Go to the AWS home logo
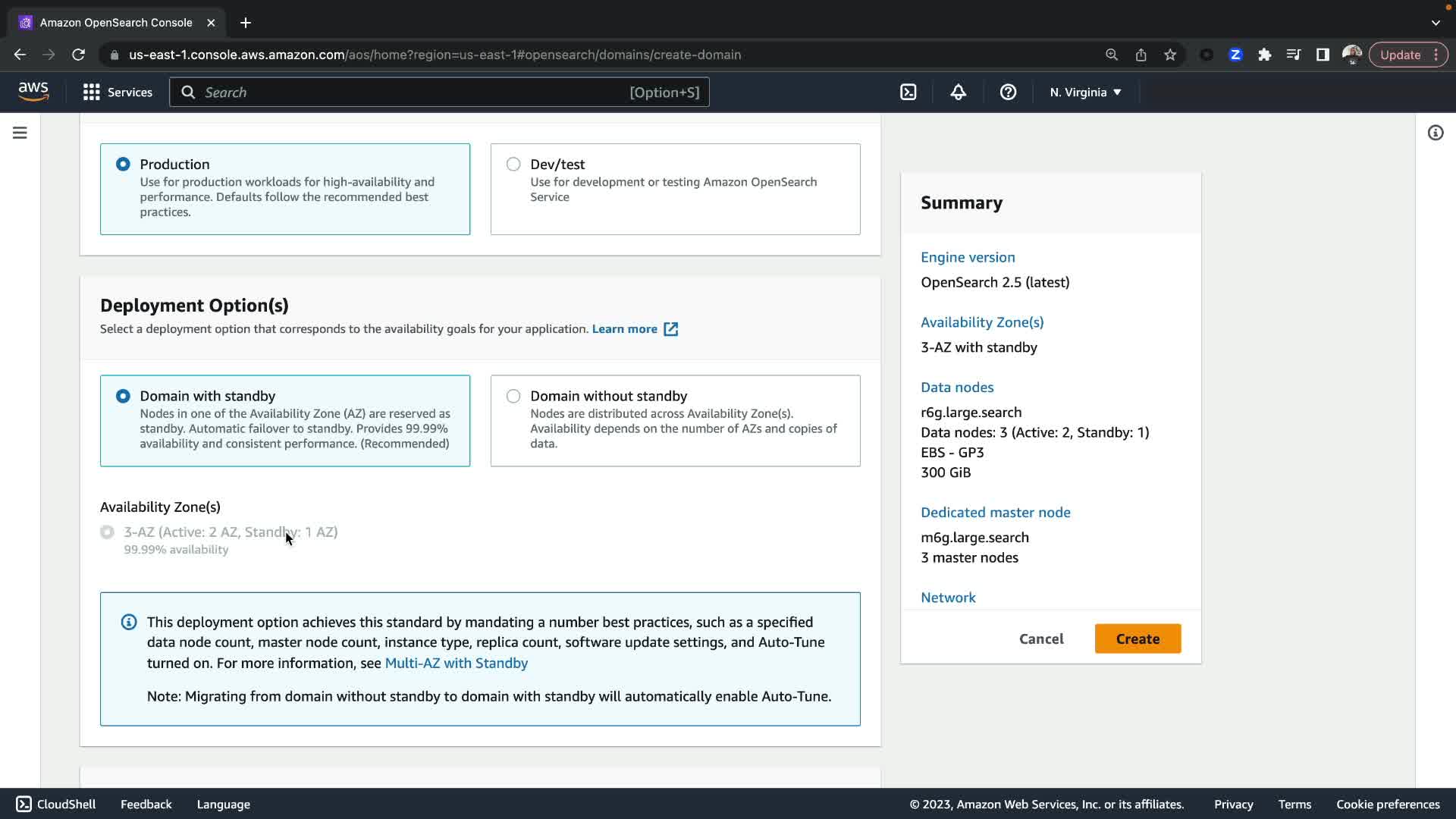This screenshot has width=1456, height=819. click(x=33, y=92)
